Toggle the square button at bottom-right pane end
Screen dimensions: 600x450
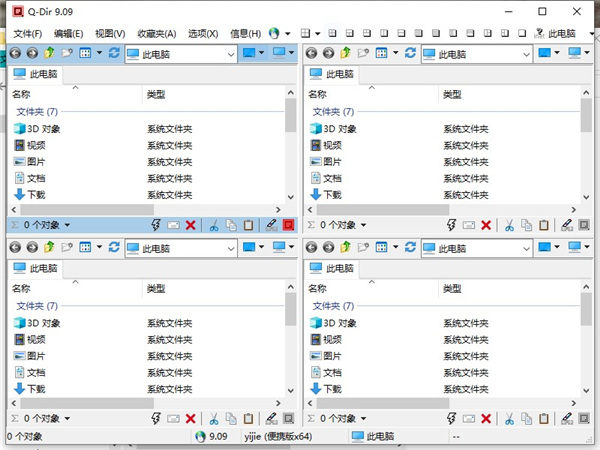coord(586,420)
